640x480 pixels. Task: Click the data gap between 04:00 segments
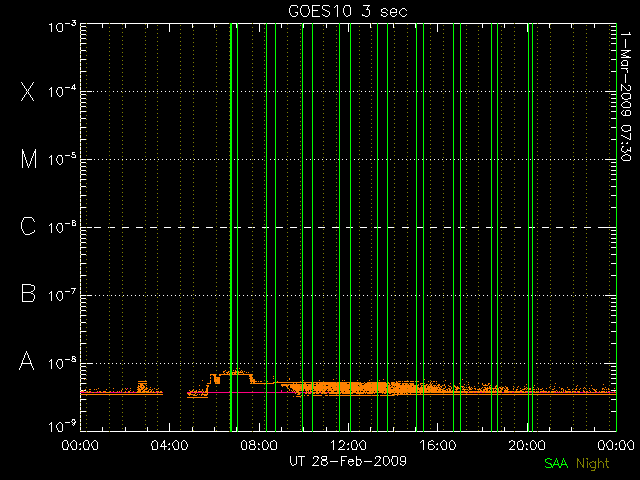click(x=175, y=393)
